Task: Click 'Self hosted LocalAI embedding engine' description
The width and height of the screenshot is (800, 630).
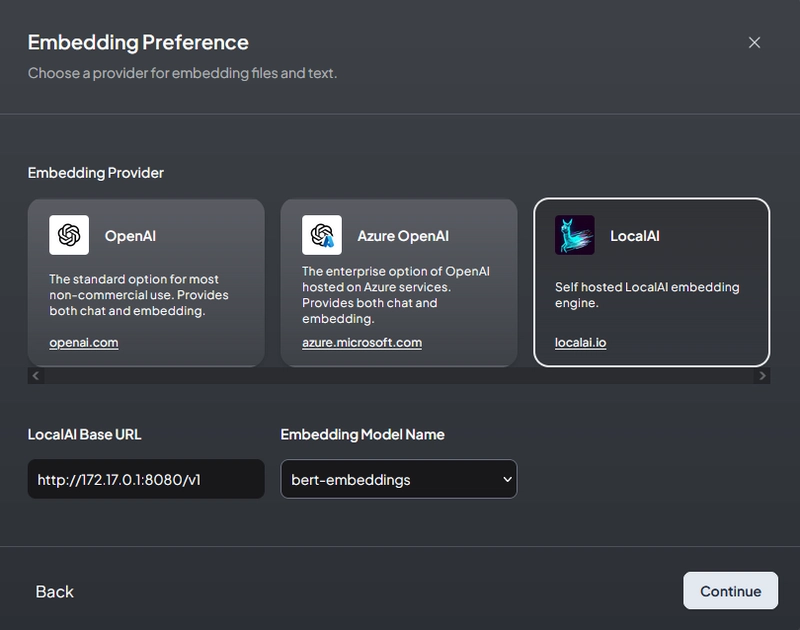Action: 647,295
